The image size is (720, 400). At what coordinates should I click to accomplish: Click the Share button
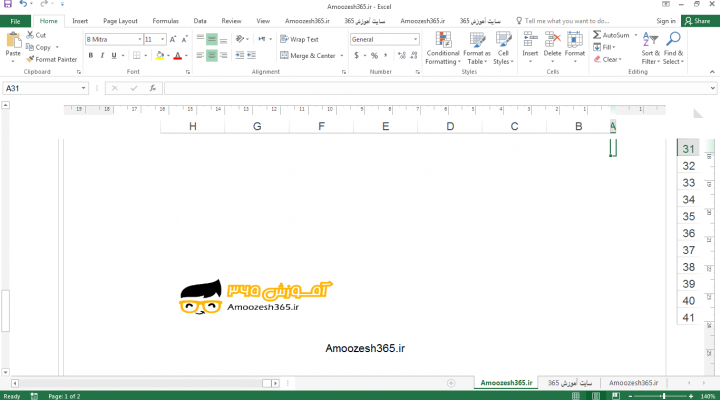coord(698,21)
